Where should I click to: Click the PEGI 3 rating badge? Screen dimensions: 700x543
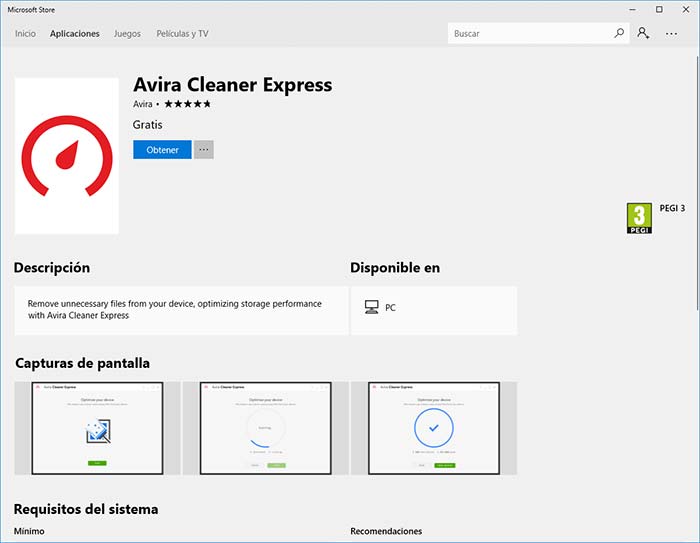pyautogui.click(x=639, y=218)
